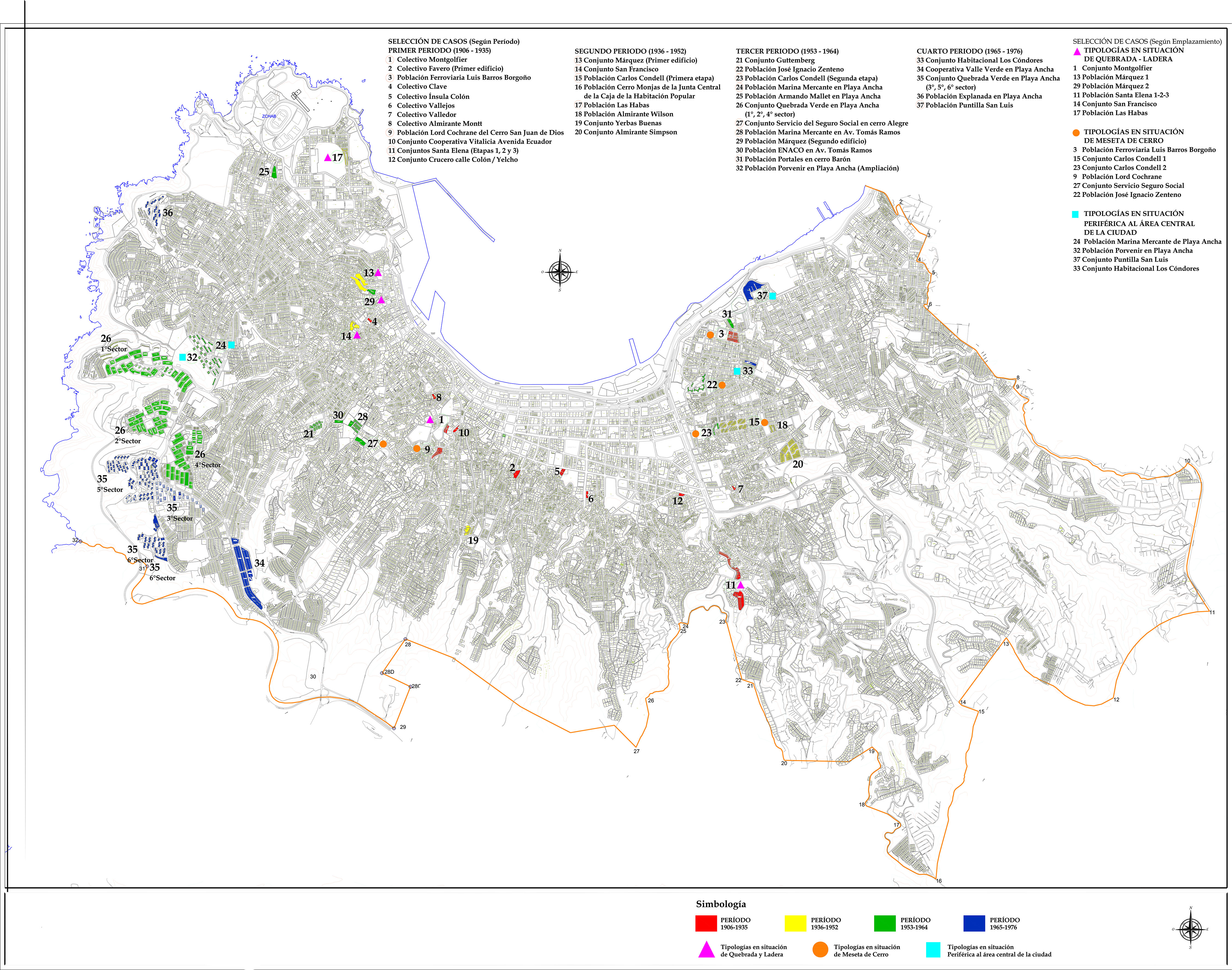Click the 'Simbología' legend title

(x=721, y=904)
